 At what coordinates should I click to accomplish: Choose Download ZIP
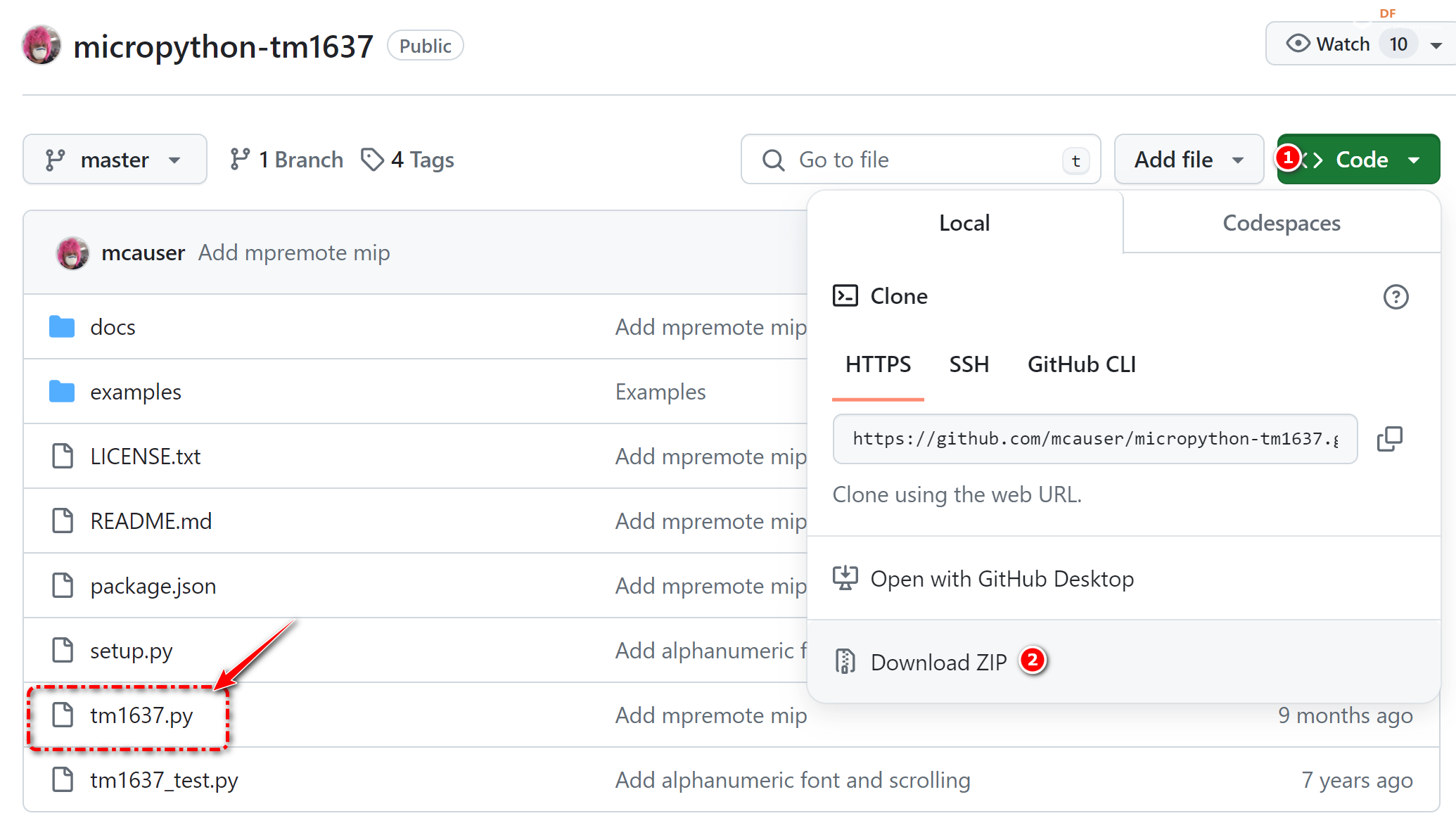[x=1124, y=662]
